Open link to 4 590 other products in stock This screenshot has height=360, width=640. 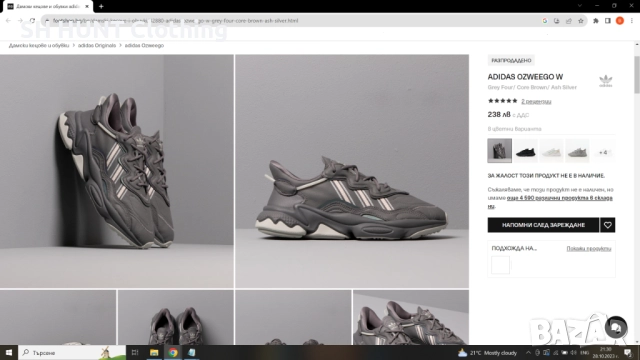pyautogui.click(x=560, y=198)
